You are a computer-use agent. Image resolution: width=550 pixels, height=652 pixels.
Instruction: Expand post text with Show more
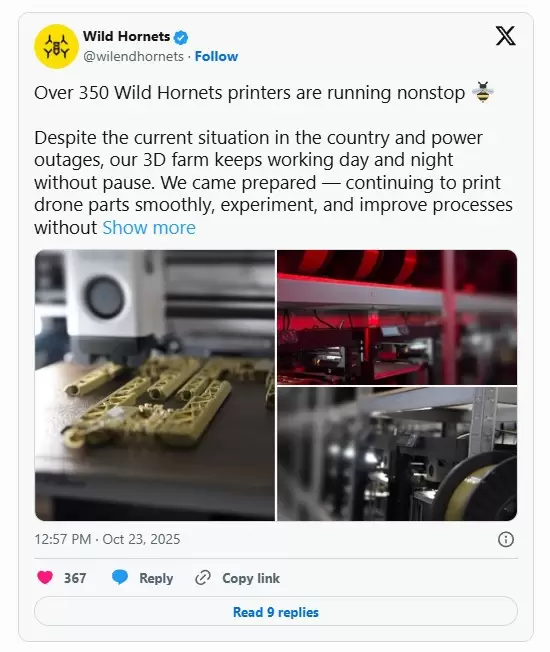(149, 227)
